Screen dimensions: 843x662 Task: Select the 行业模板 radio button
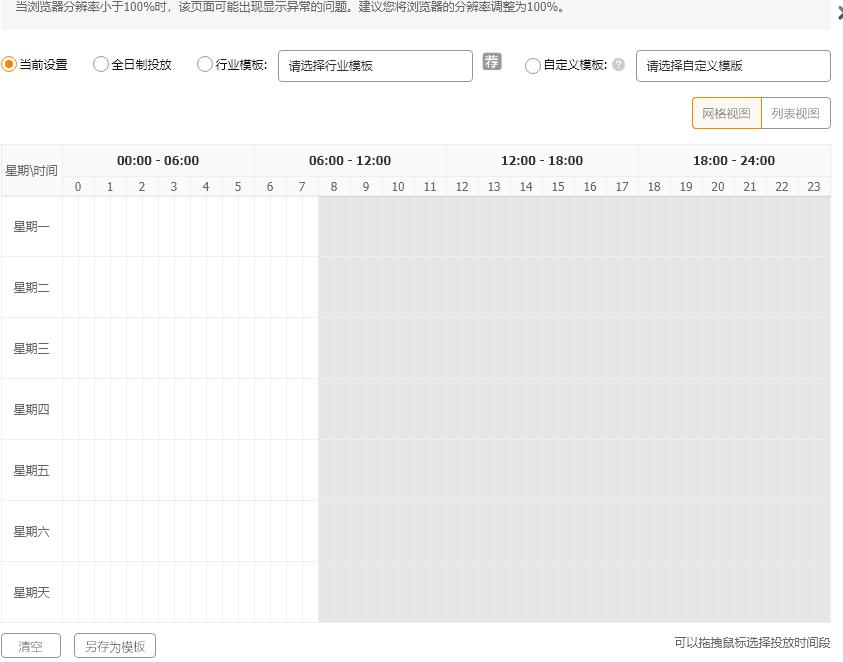[204, 64]
